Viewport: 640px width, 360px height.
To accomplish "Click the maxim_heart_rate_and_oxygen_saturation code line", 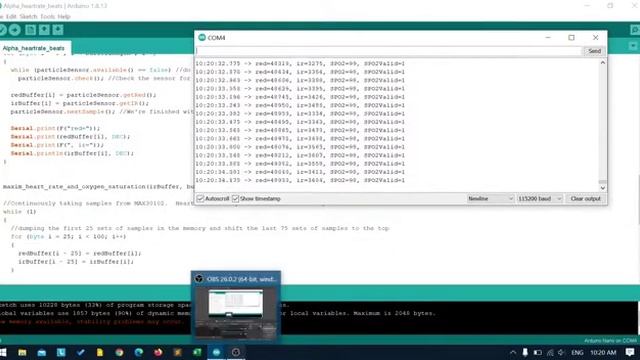I will [x=98, y=187].
